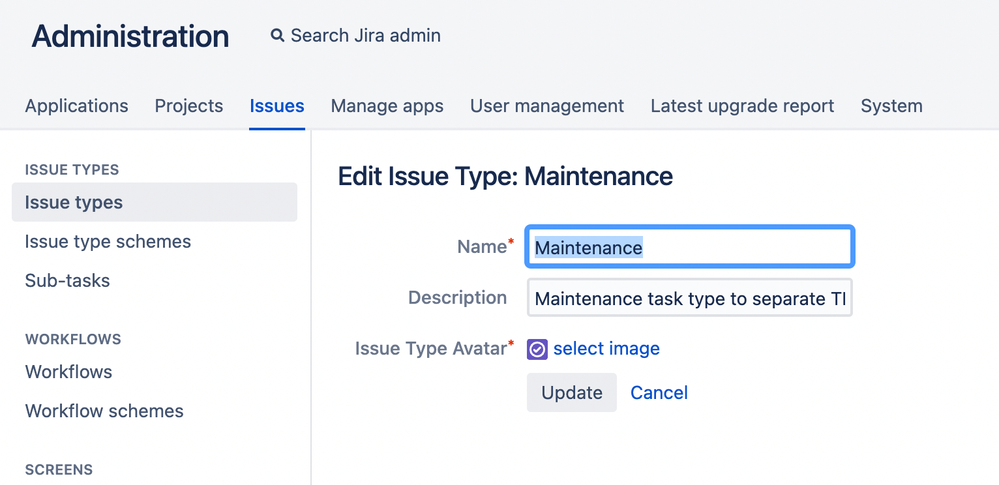Click the search magnifier icon
This screenshot has width=999, height=485.
(x=277, y=36)
